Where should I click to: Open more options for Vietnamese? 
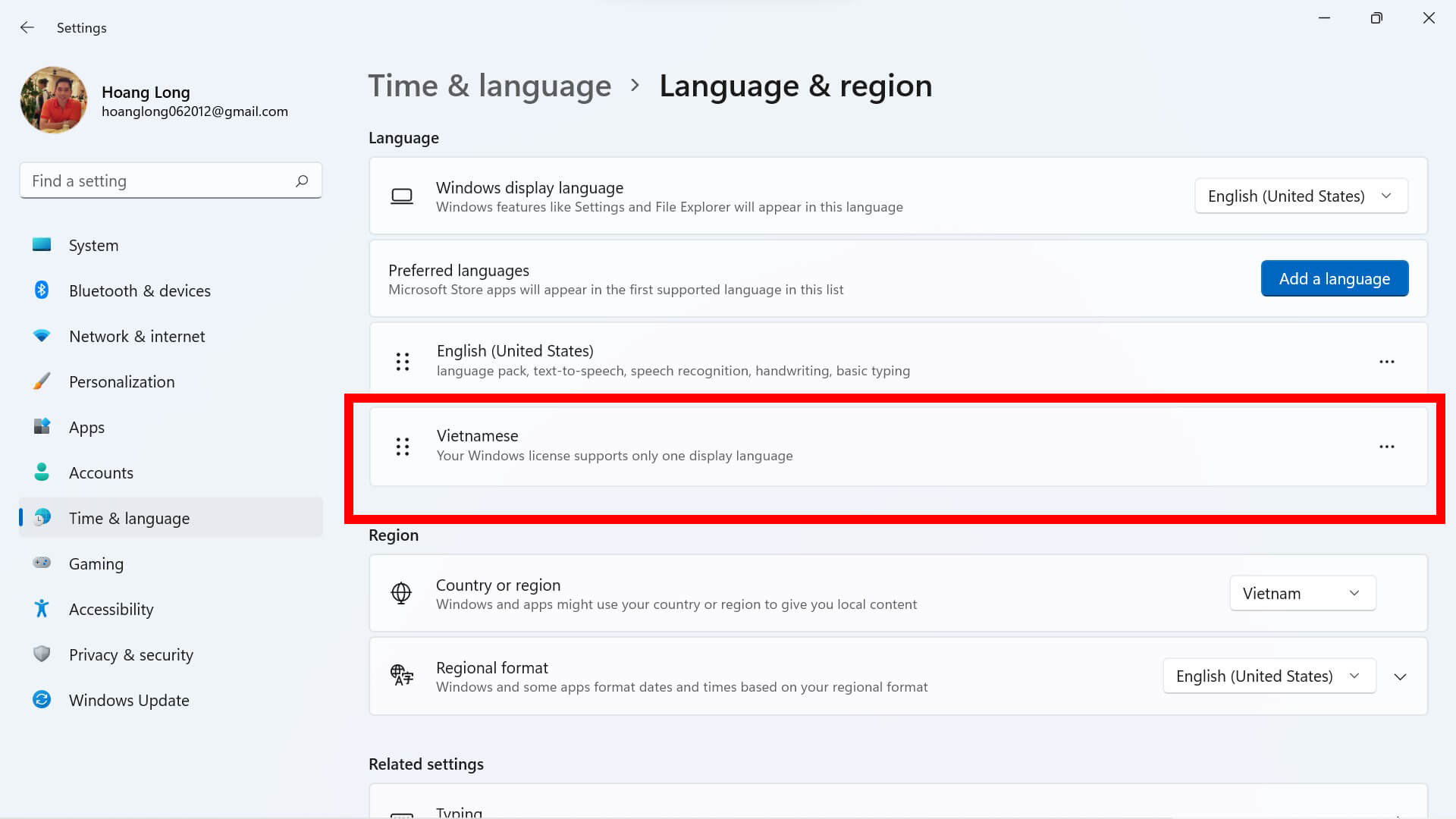click(x=1387, y=447)
